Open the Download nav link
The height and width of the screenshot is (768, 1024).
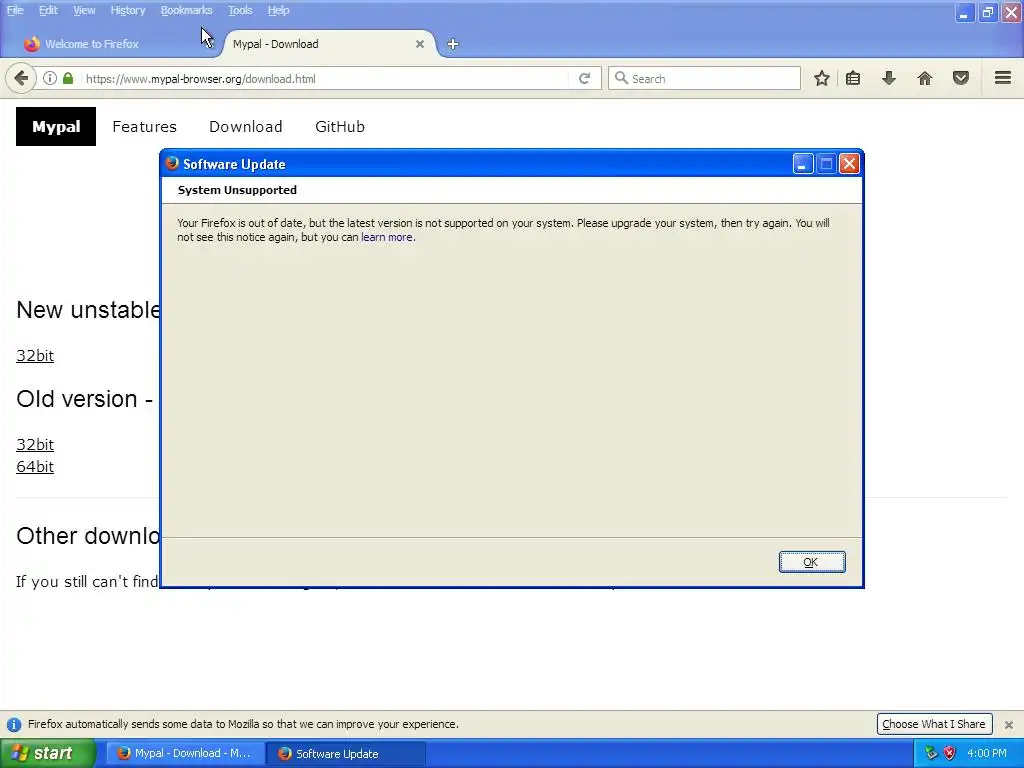point(246,126)
